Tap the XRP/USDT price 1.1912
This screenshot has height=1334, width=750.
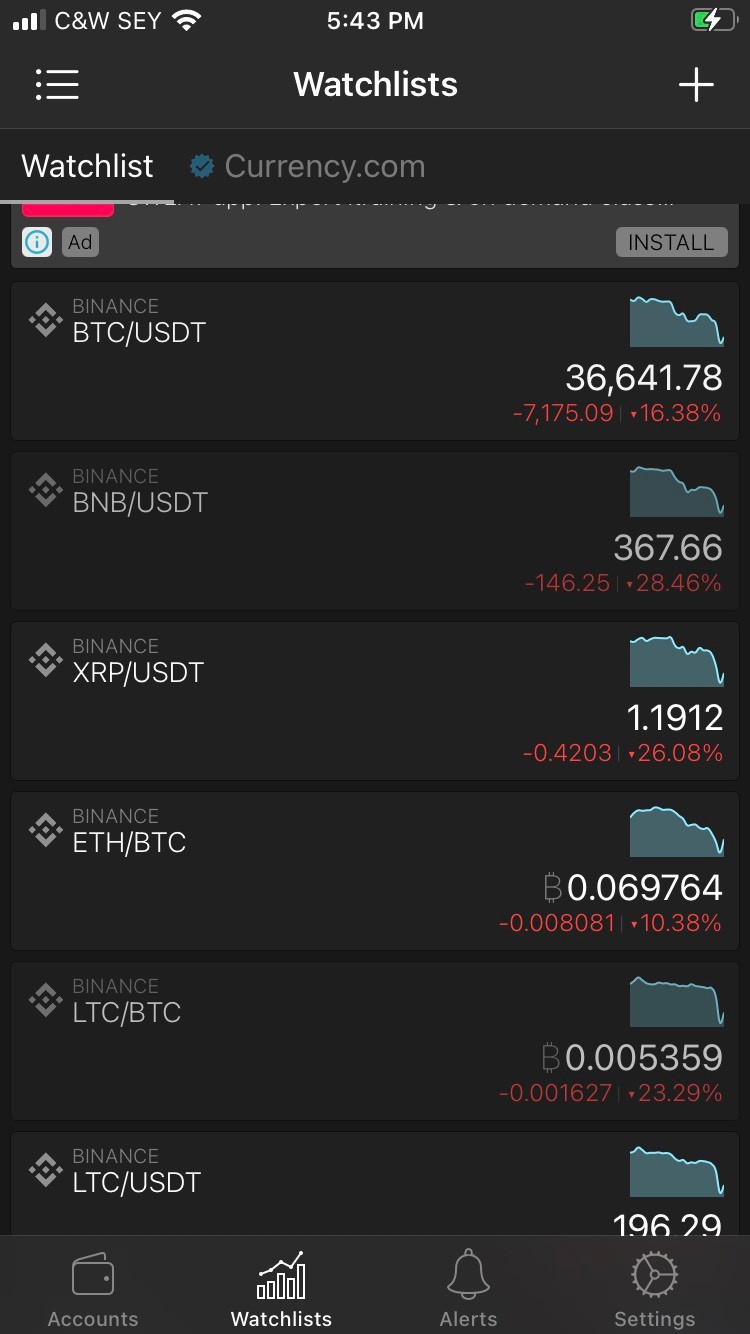tap(674, 717)
